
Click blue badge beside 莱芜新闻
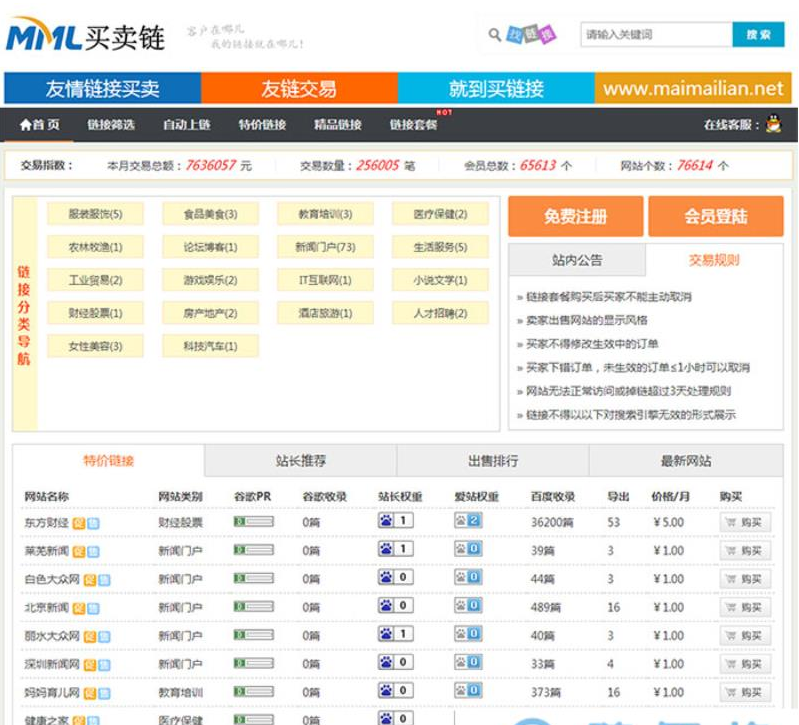click(x=92, y=550)
